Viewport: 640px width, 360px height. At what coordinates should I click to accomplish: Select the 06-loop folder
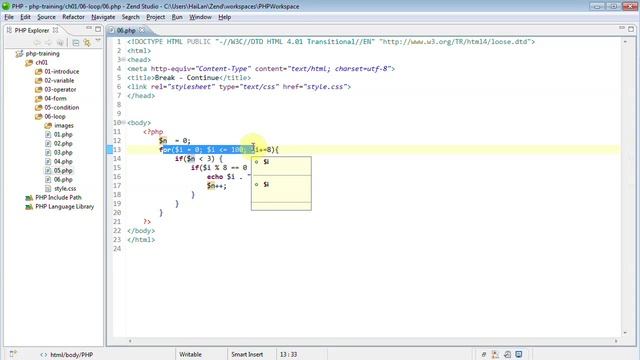click(x=55, y=116)
